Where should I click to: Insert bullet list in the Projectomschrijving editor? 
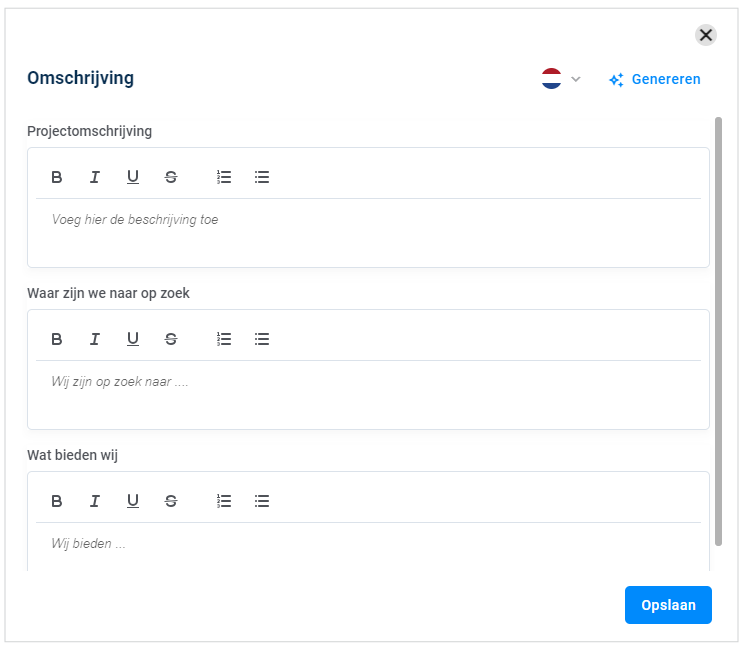[x=262, y=177]
